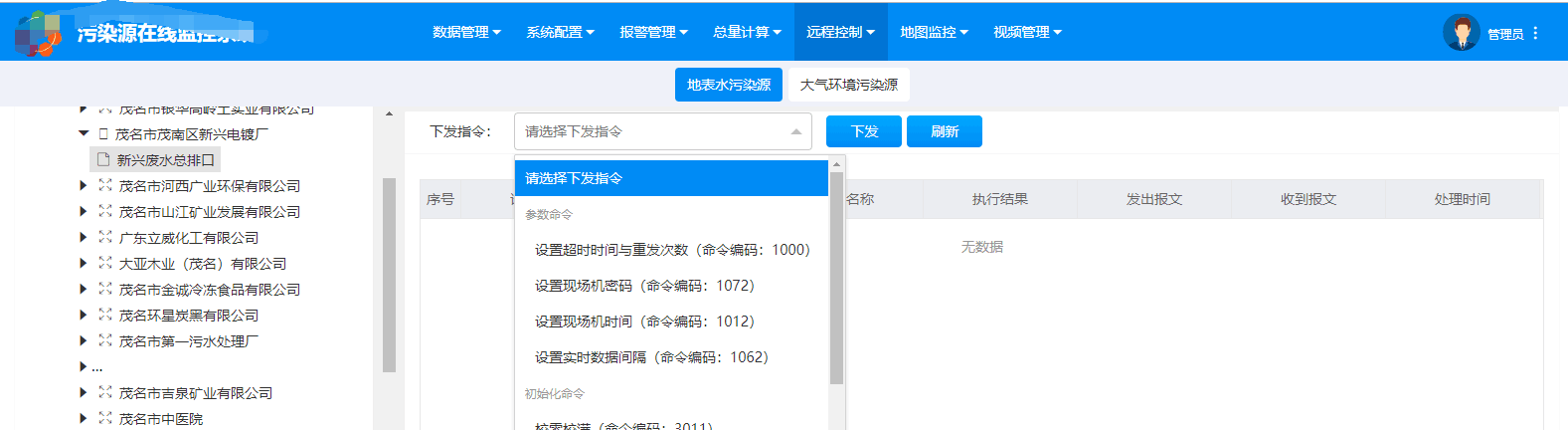Viewport: 1568px width, 430px height.
Task: Expand the 大亚木业（茂名）有限公司 node
Action: pos(84,263)
